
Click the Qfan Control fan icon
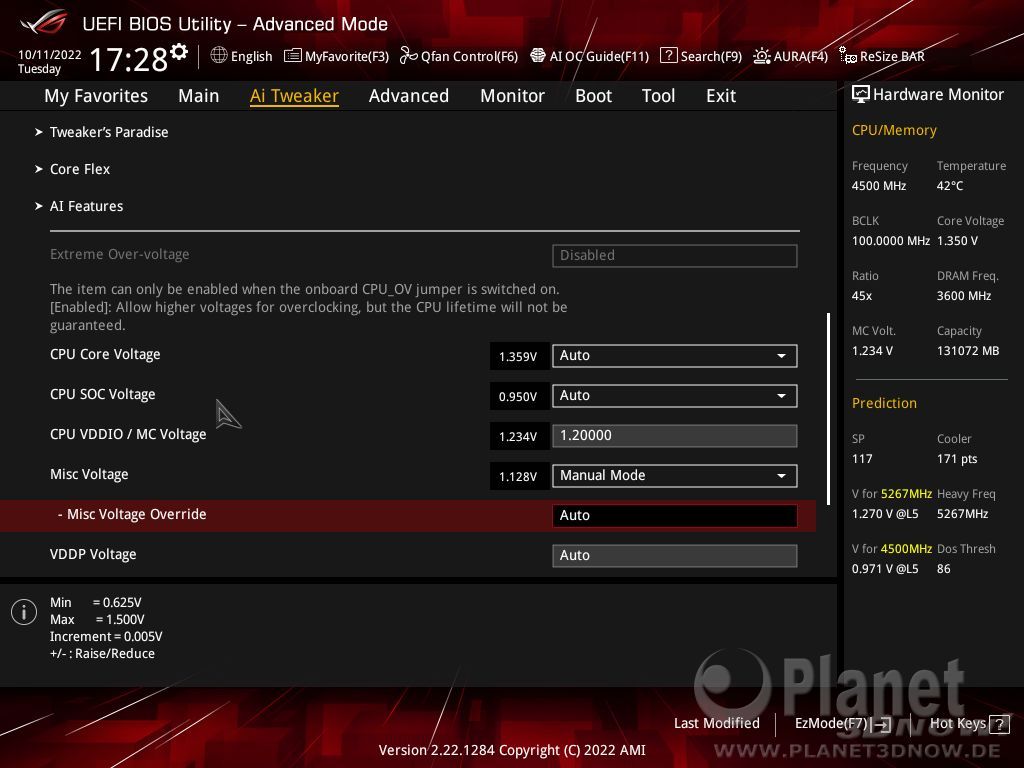(408, 56)
